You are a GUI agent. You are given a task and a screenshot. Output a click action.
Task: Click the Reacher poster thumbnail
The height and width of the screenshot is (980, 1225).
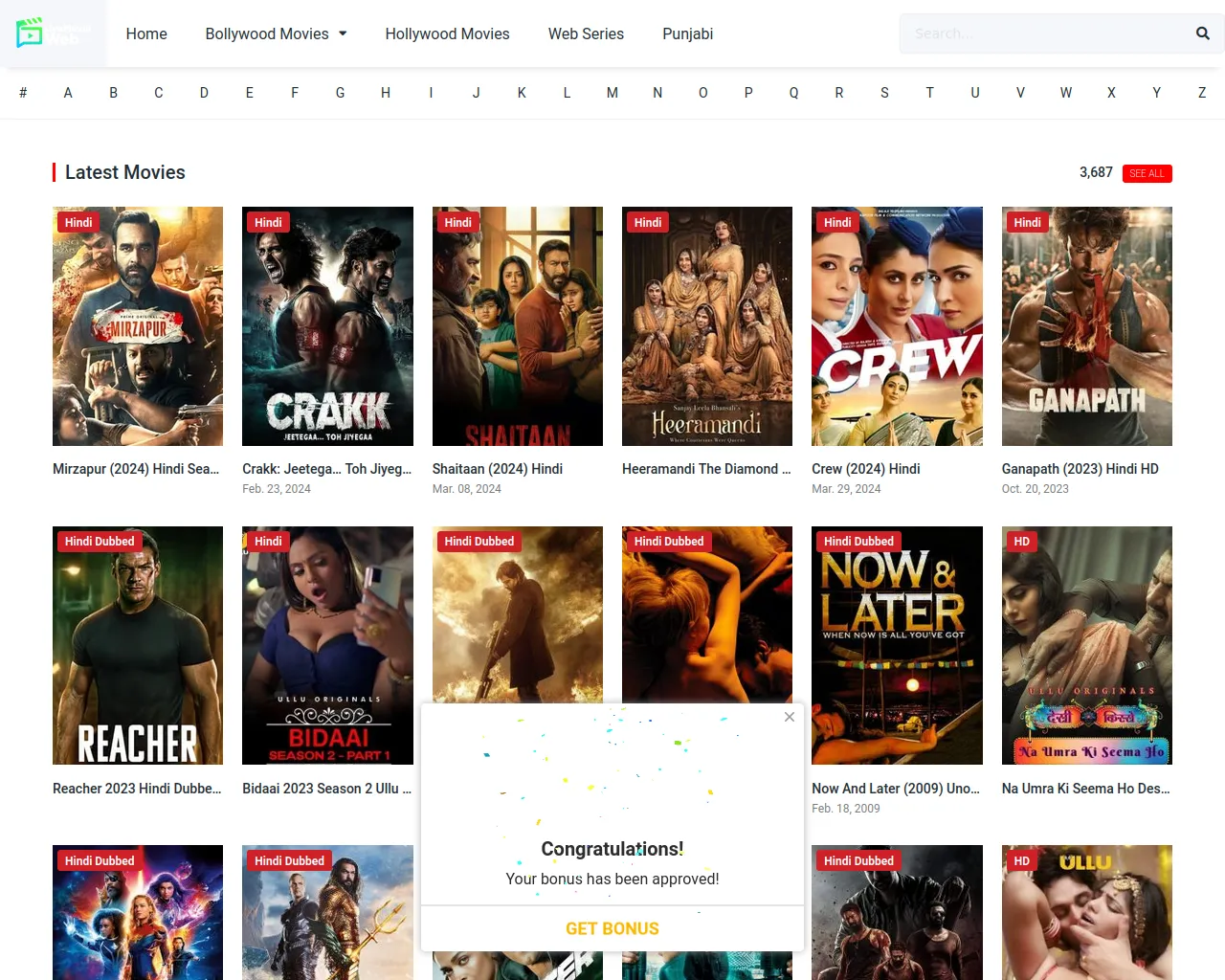138,645
